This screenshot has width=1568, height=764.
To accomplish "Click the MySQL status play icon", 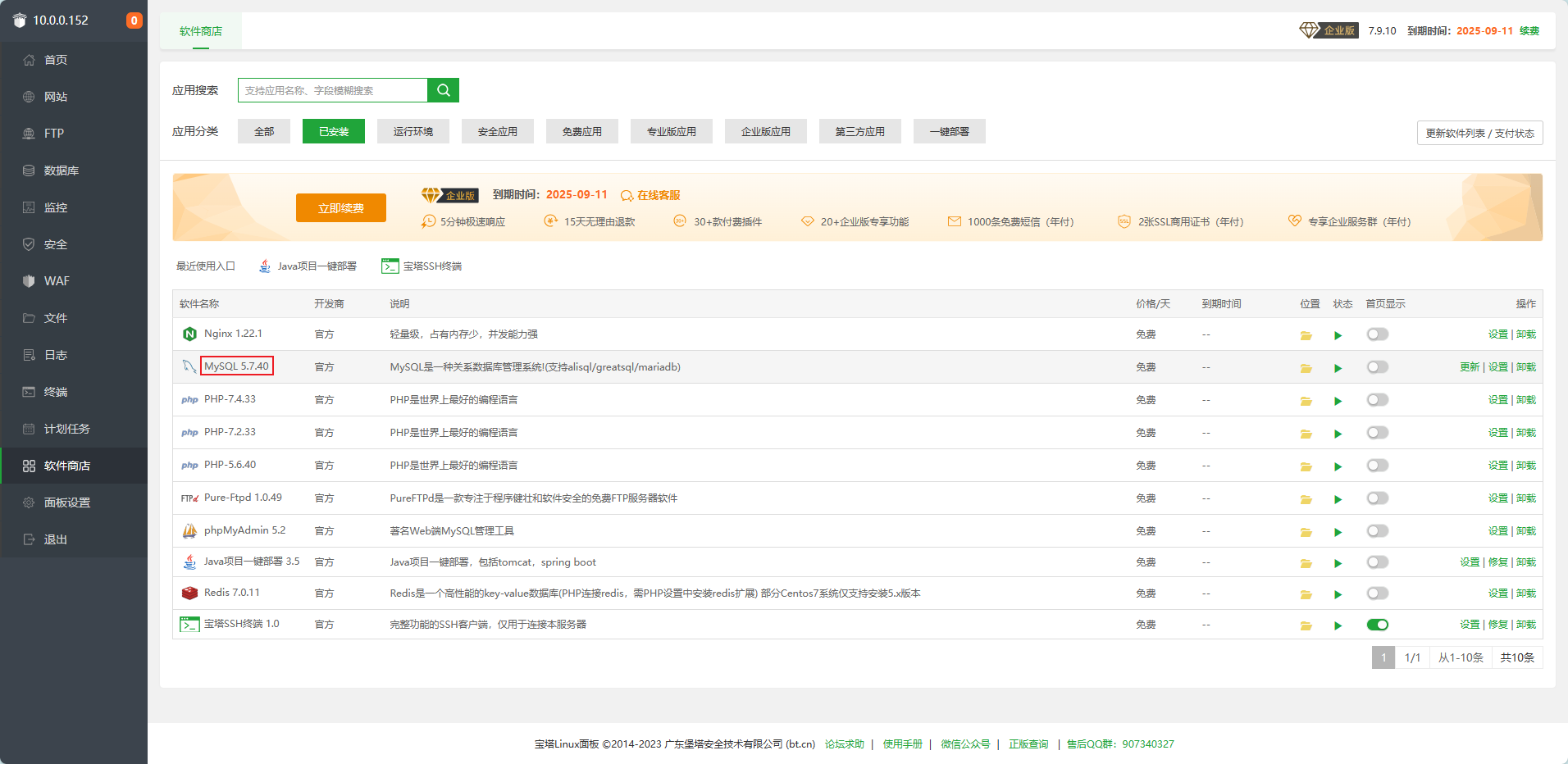I will pyautogui.click(x=1338, y=368).
